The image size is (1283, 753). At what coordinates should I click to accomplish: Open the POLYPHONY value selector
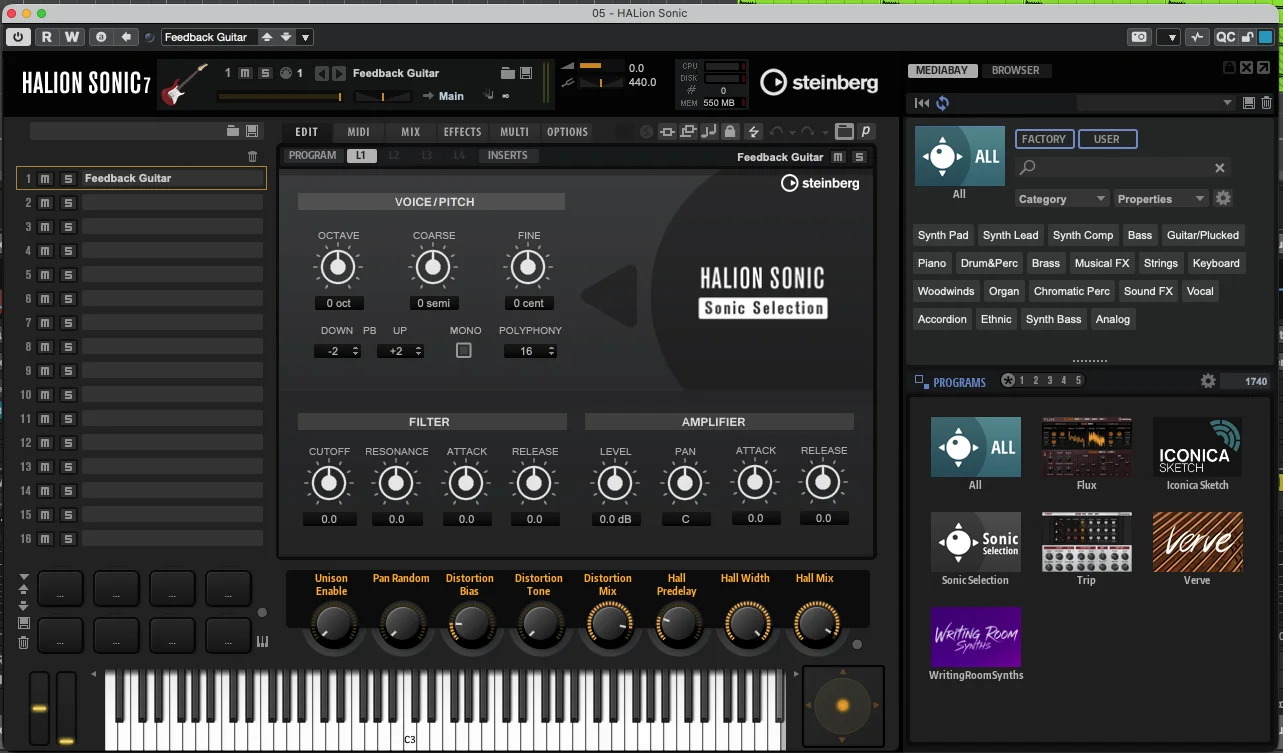pyautogui.click(x=530, y=351)
